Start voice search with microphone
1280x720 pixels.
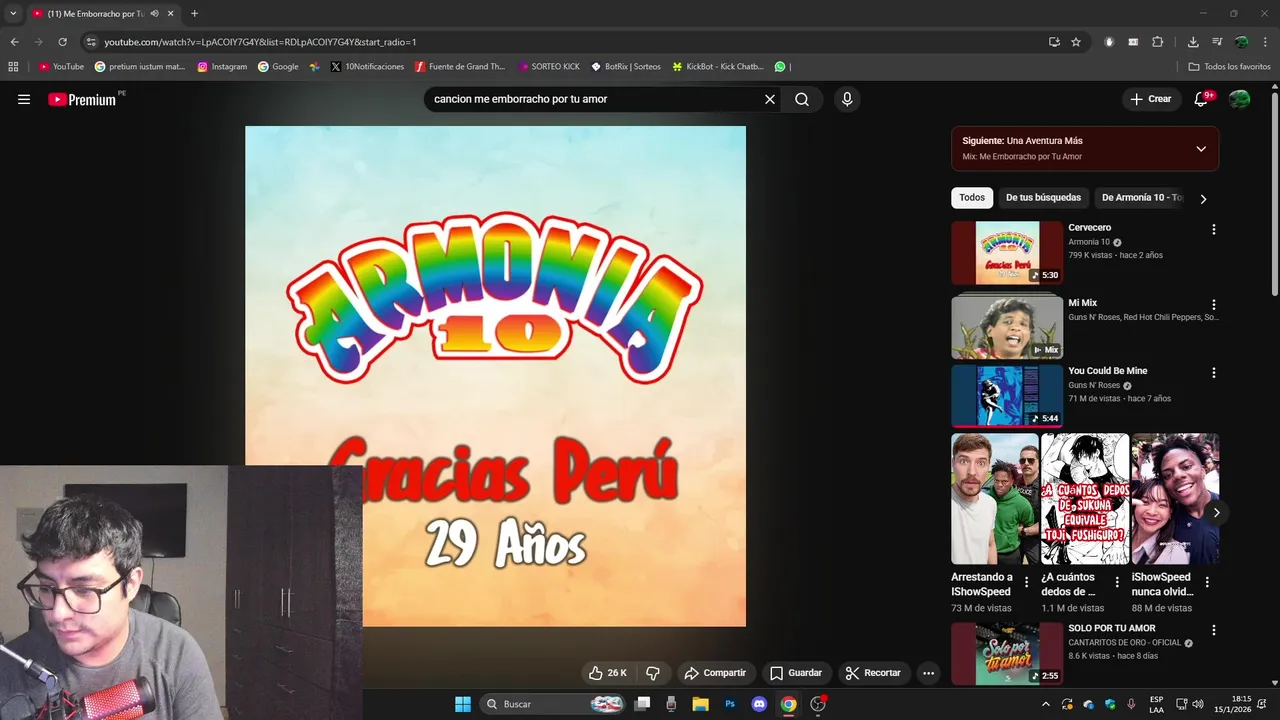click(x=847, y=99)
